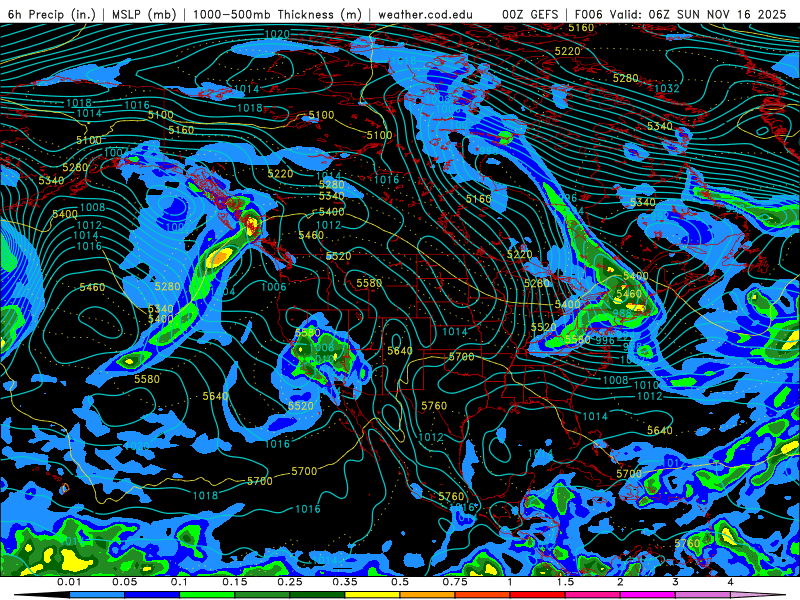
Task: Click the '1000-500mb Thickness (m)' header label
Action: (277, 14)
